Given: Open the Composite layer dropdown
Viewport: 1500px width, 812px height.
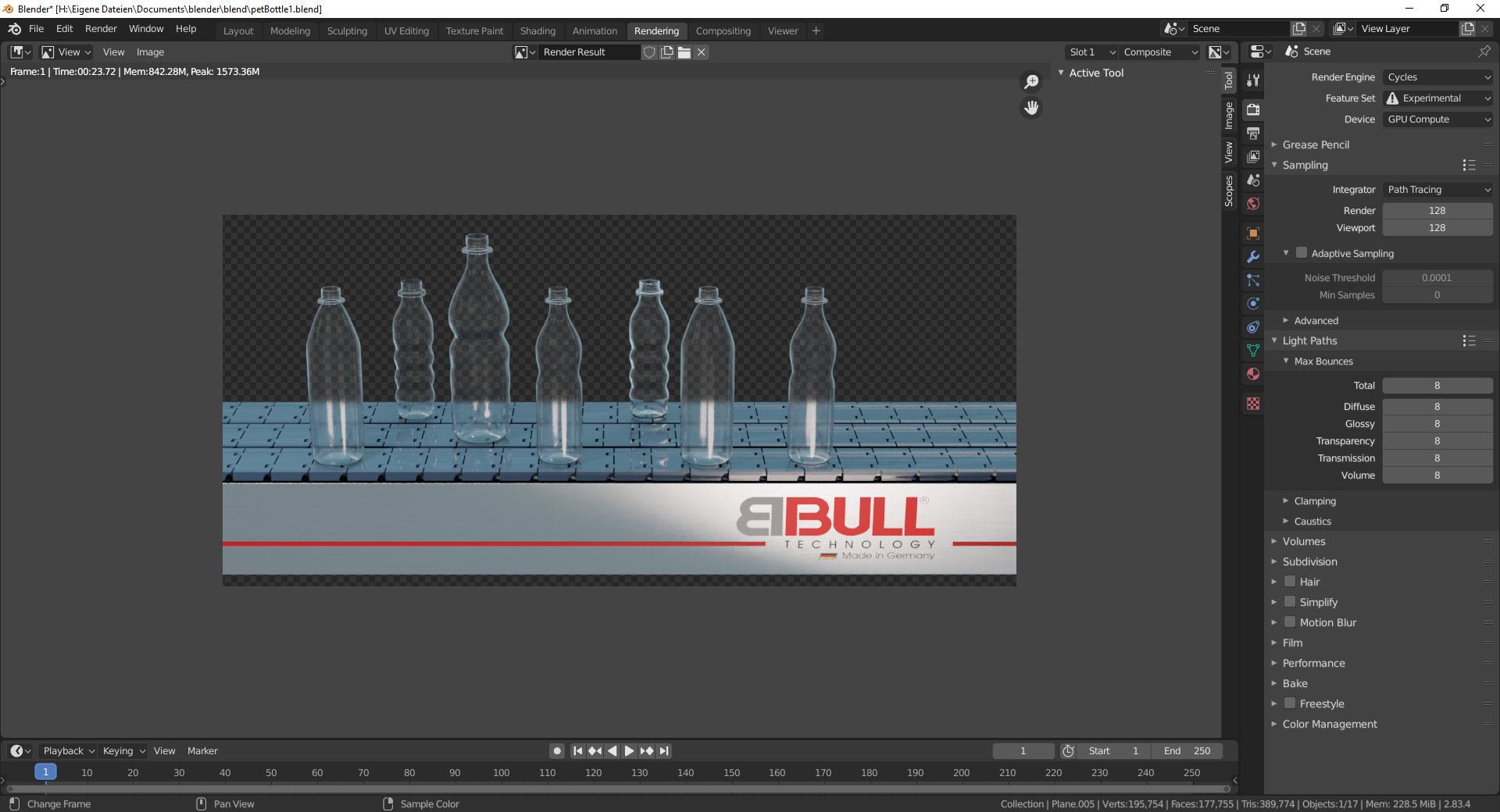Looking at the screenshot, I should 1160,52.
